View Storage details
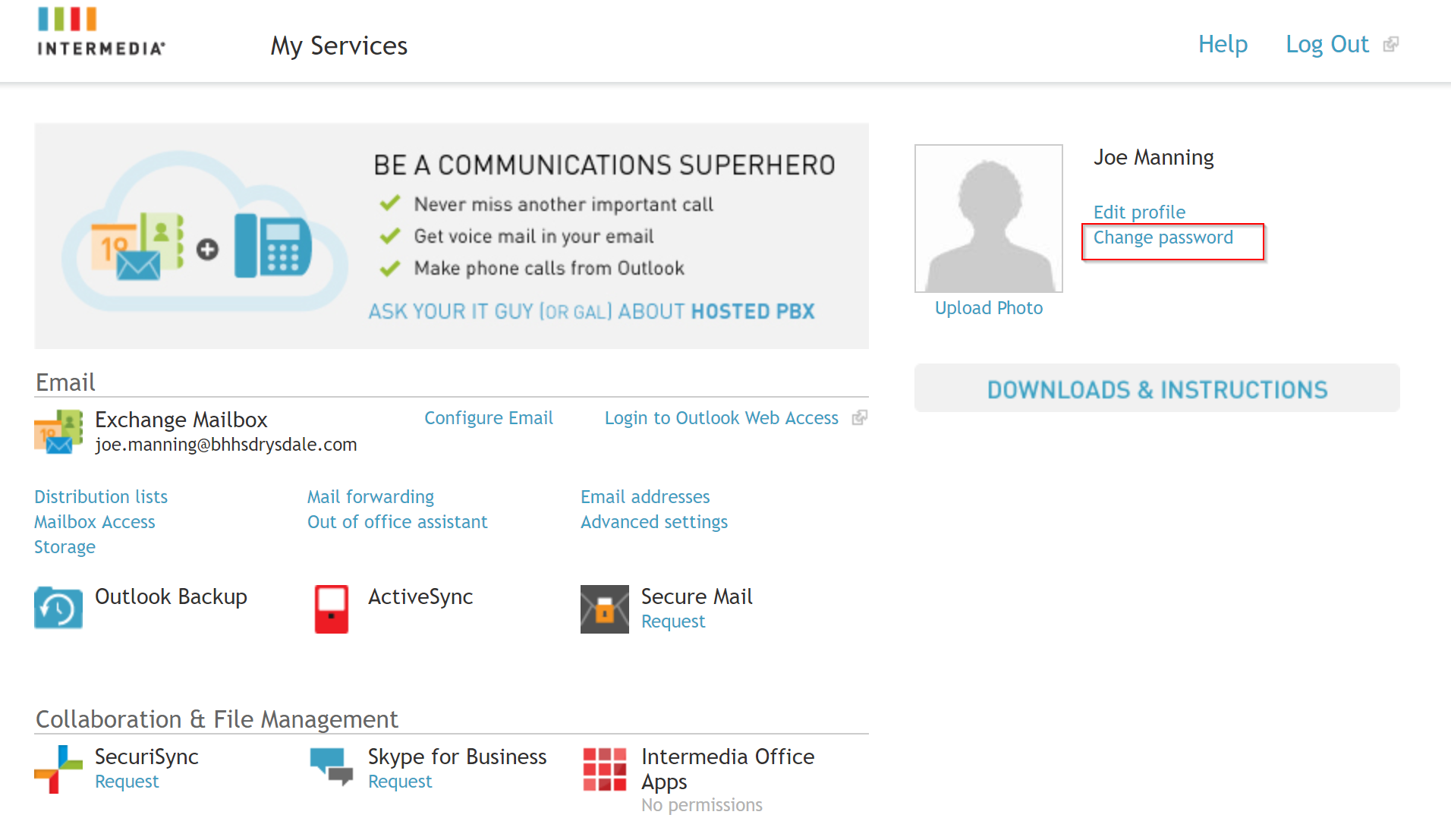Viewport: 1451px width, 840px height. (x=65, y=547)
